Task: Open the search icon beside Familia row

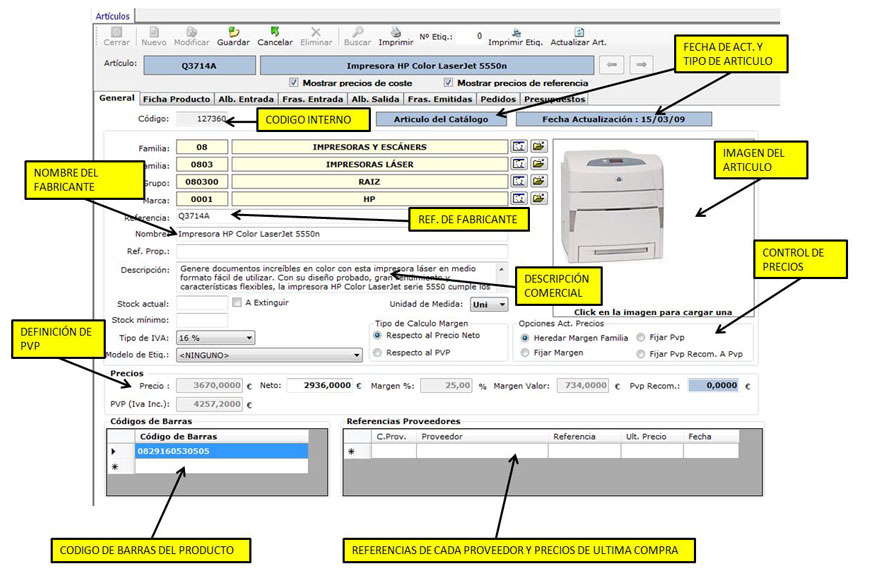Action: (x=519, y=146)
